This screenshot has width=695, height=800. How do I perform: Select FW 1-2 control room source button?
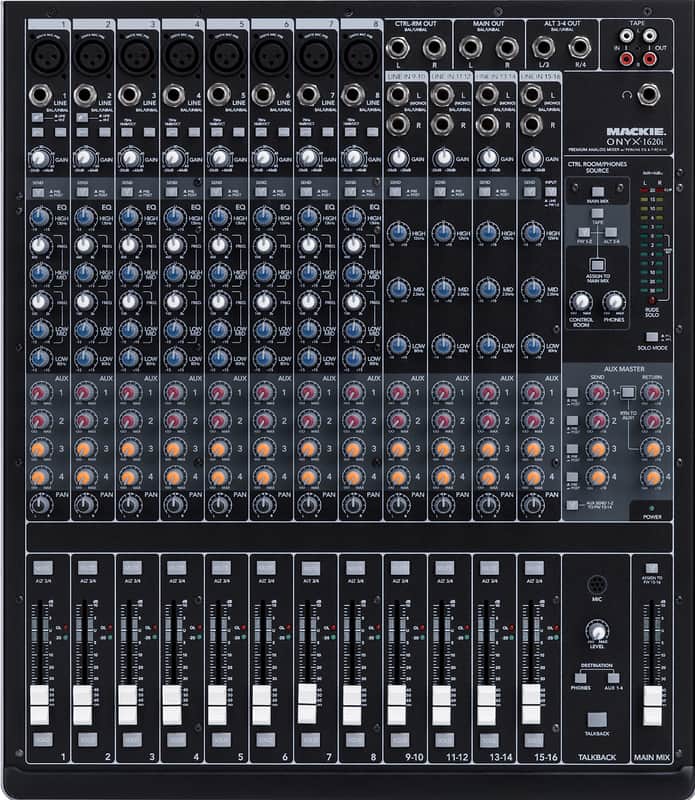[584, 233]
